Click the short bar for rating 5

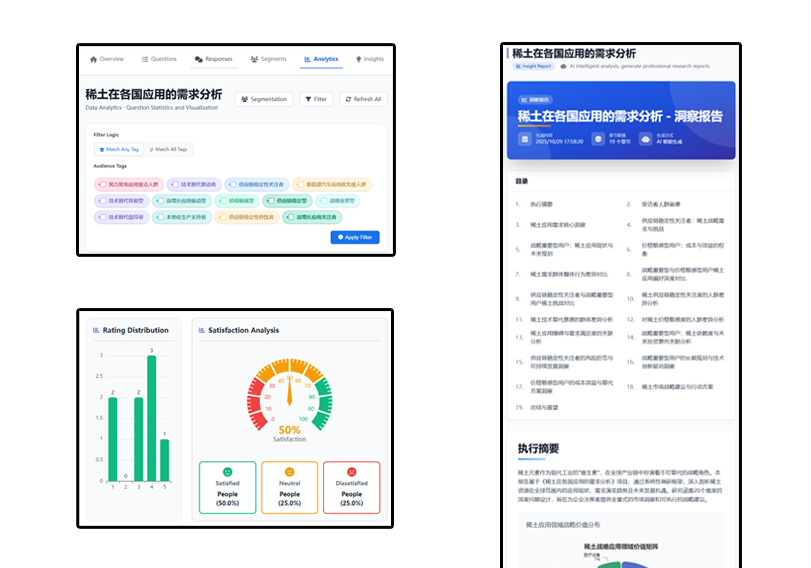[x=164, y=460]
